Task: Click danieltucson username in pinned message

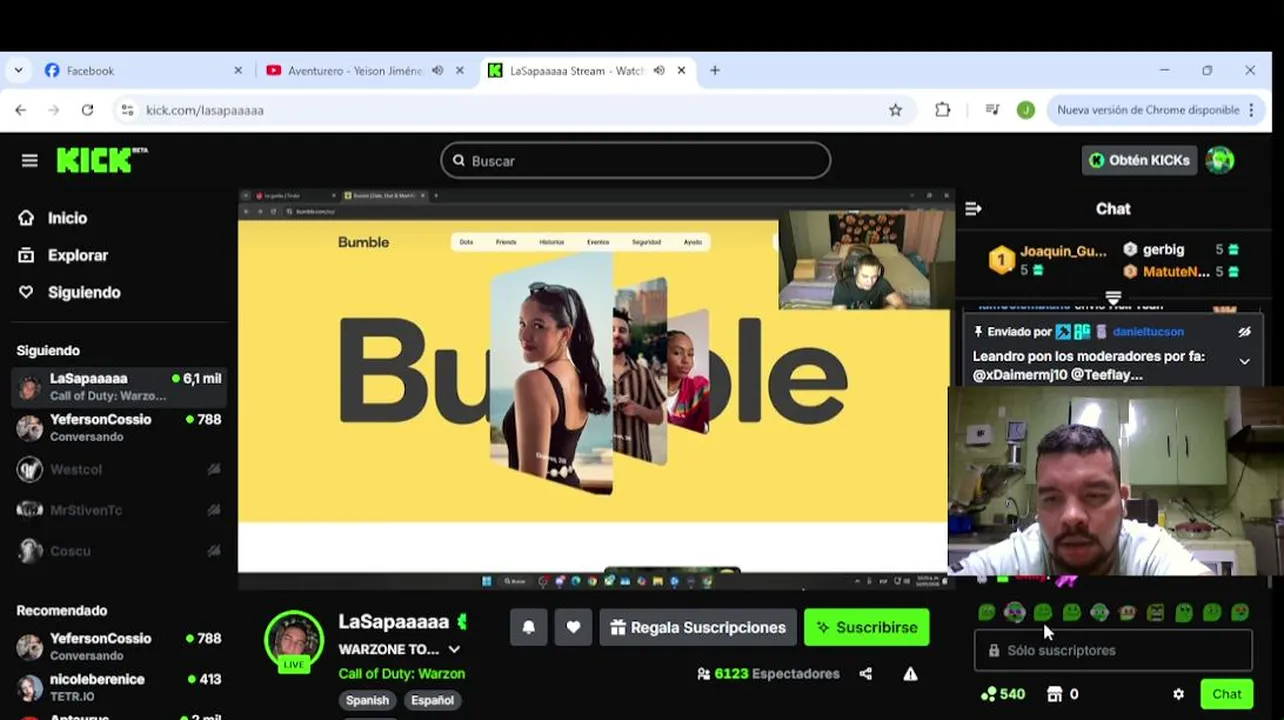Action: (x=1148, y=331)
